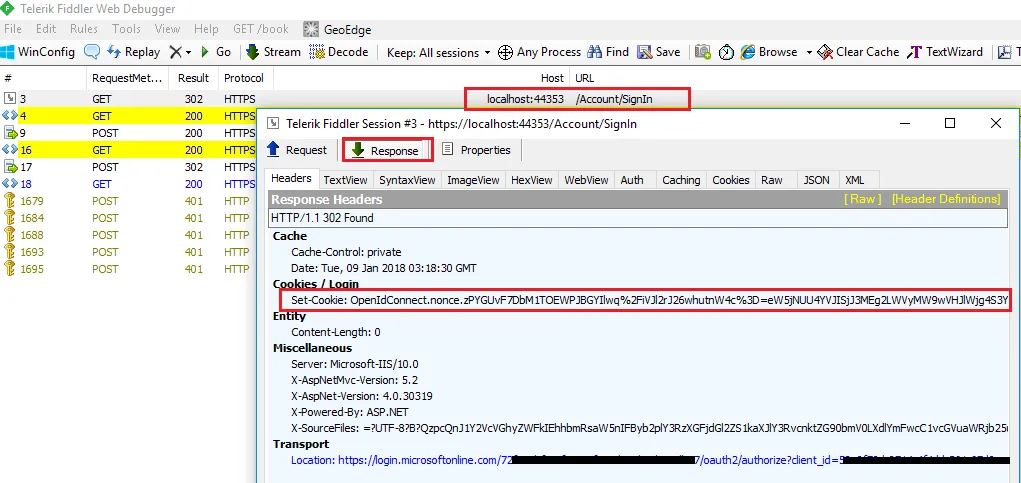Select session 18 row icon
This screenshot has height=483, width=1021.
(x=9, y=184)
